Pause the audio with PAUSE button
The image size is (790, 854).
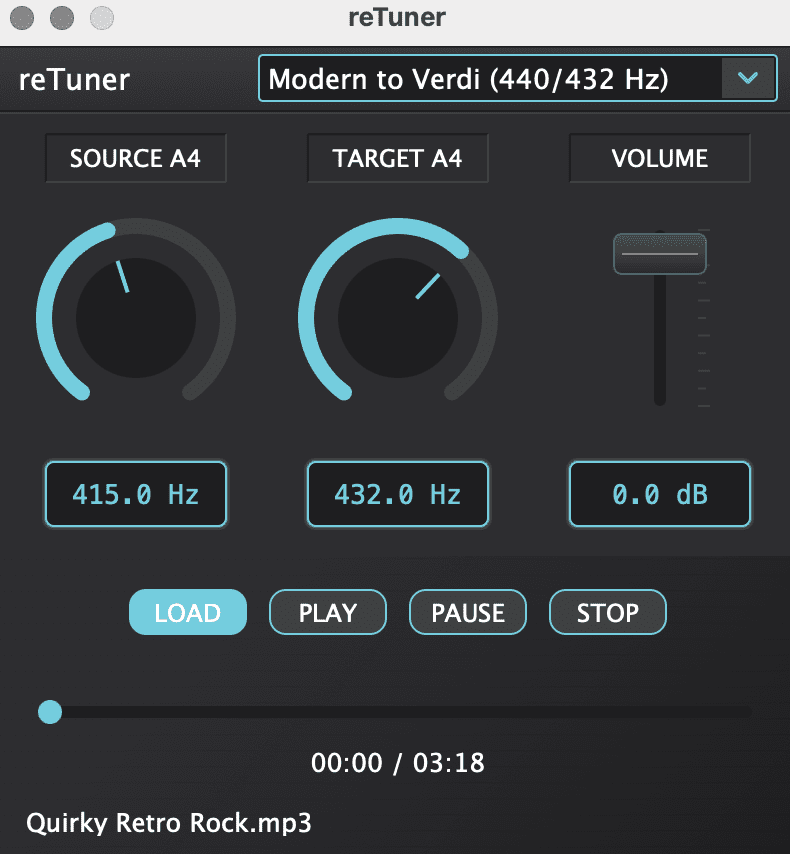tap(468, 612)
